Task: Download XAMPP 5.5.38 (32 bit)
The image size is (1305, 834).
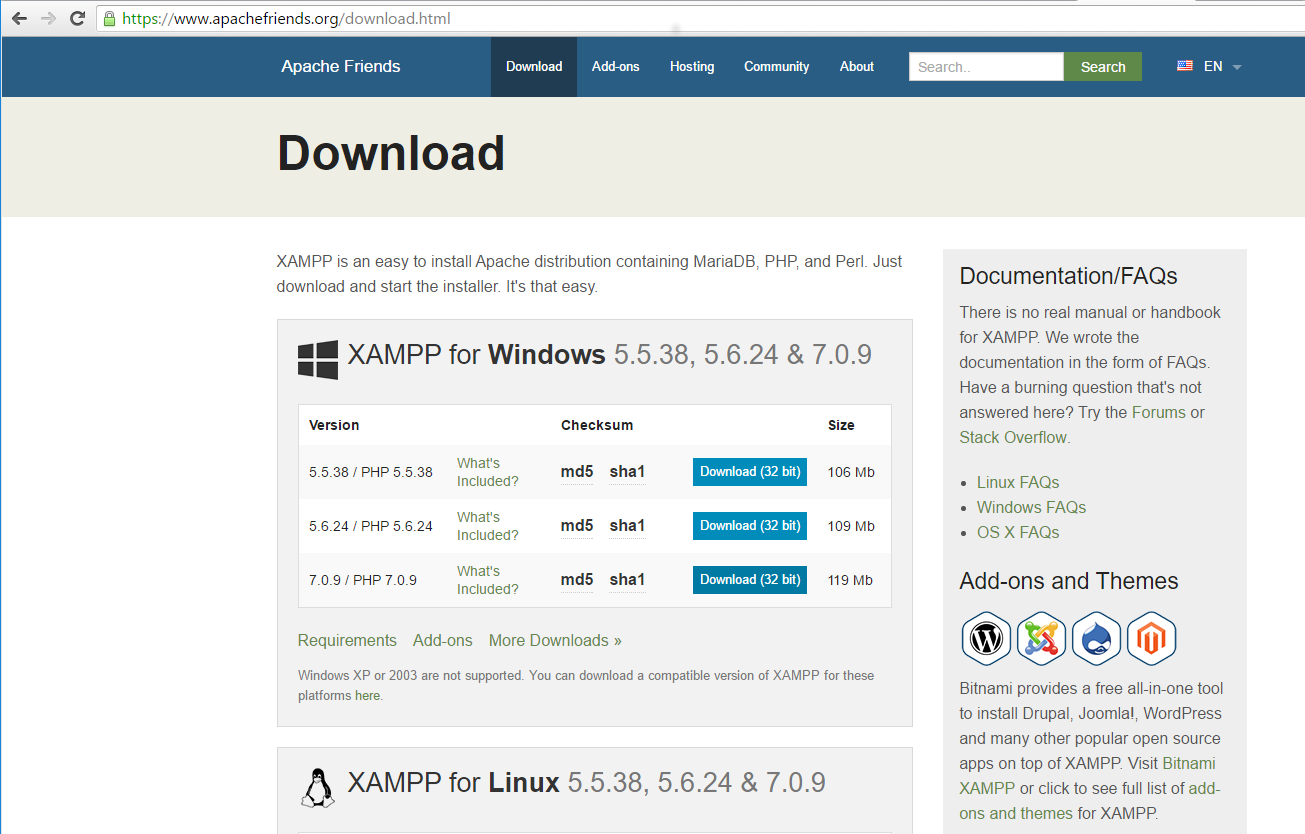Action: (x=750, y=472)
